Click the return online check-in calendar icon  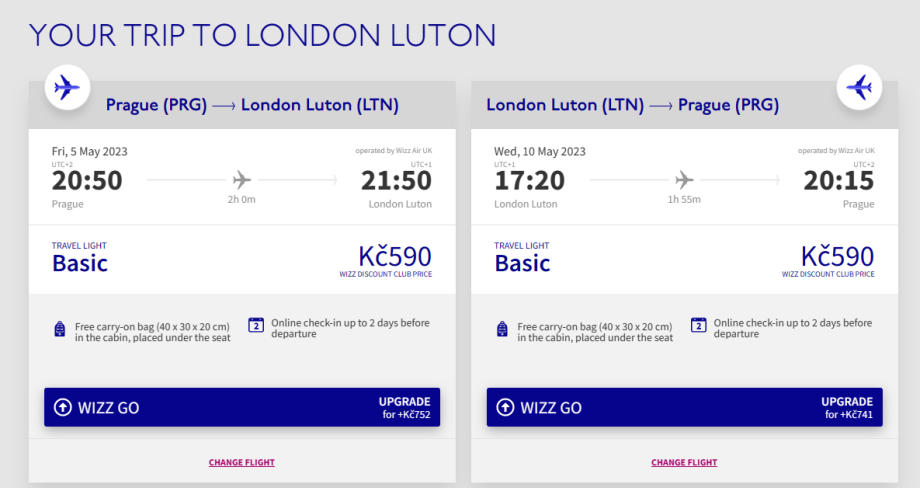698,324
